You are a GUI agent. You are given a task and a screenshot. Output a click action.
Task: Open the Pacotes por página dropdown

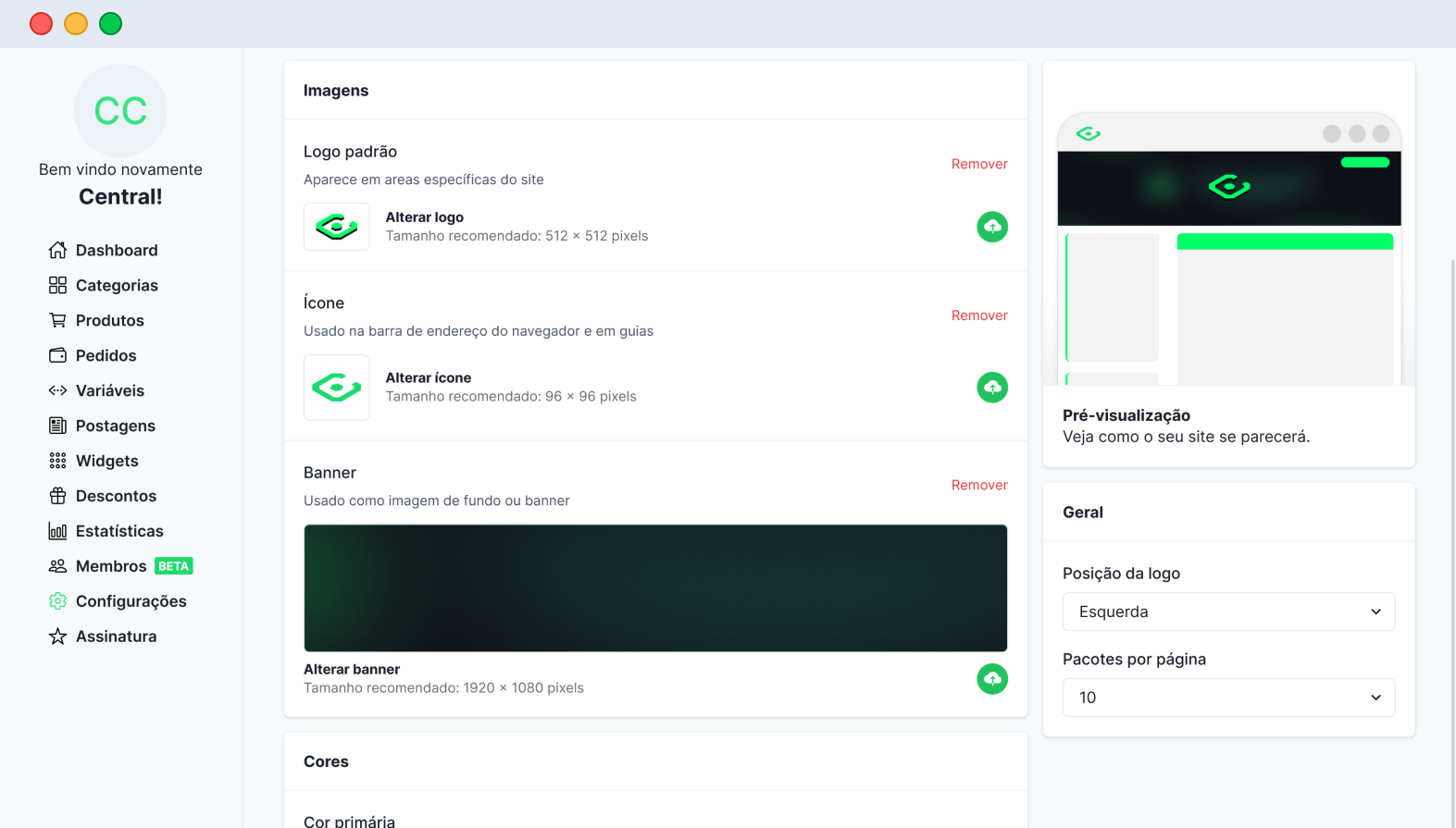coord(1228,698)
